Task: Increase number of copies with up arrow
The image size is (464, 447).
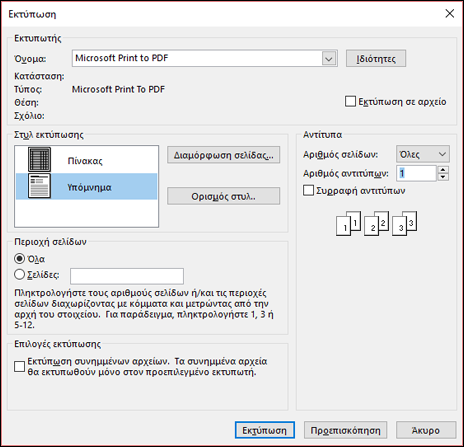Action: (443, 170)
